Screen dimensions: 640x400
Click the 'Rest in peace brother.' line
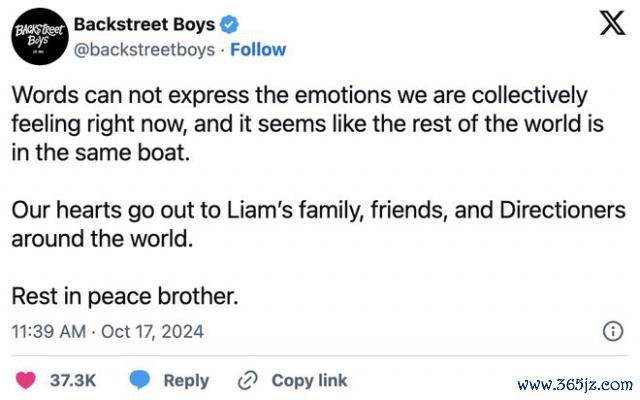(x=125, y=296)
